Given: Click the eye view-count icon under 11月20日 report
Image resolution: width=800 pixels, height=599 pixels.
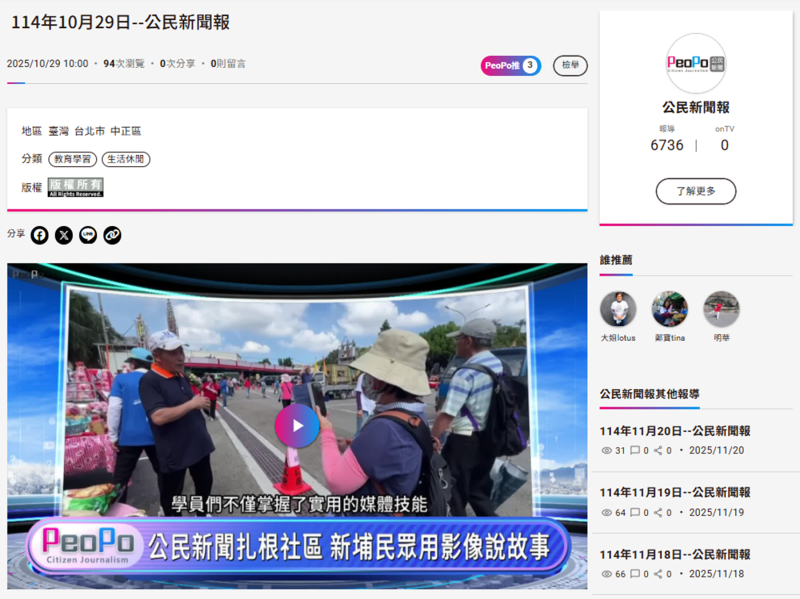Looking at the screenshot, I should (606, 449).
